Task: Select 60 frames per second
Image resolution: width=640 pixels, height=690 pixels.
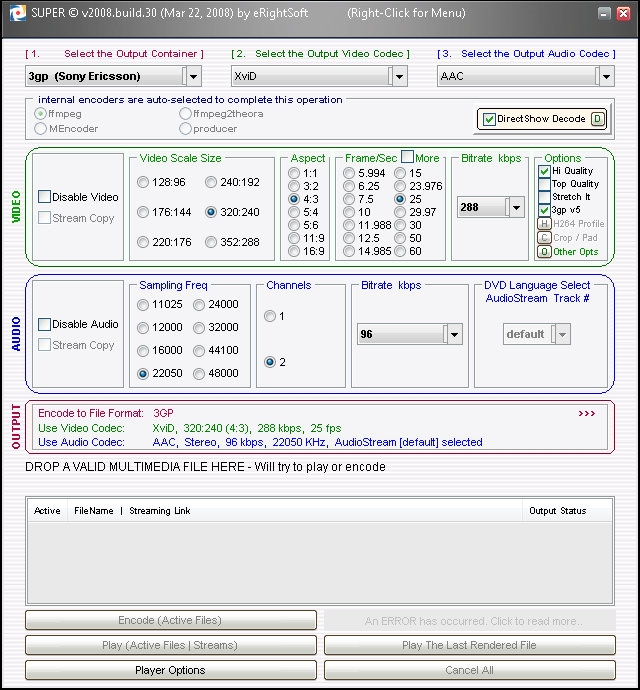Action: click(400, 251)
